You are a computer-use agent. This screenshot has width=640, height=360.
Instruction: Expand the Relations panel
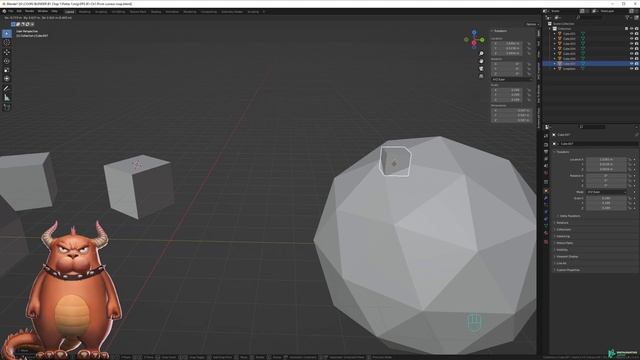[562, 223]
